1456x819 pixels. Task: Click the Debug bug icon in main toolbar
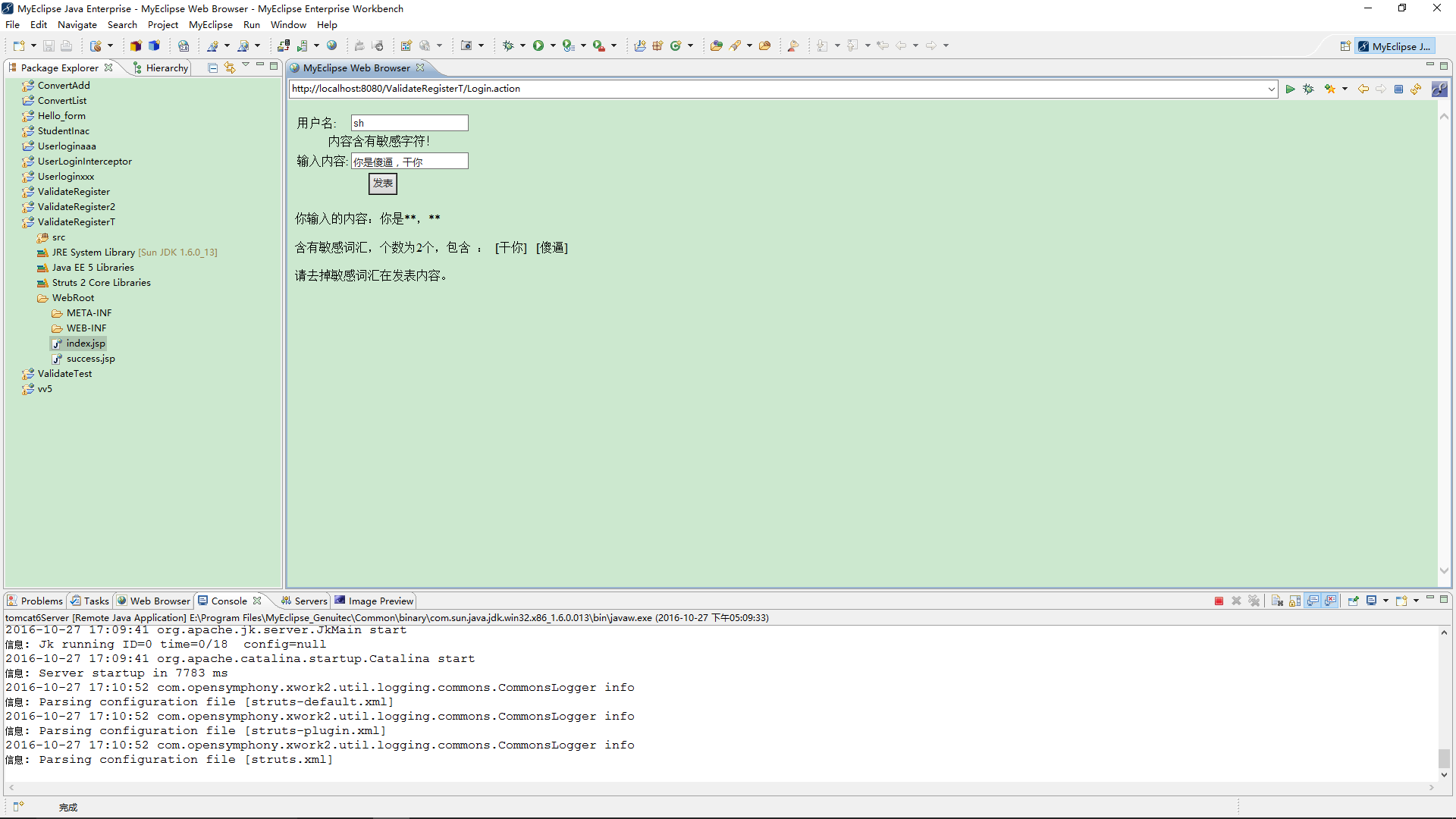tap(508, 46)
